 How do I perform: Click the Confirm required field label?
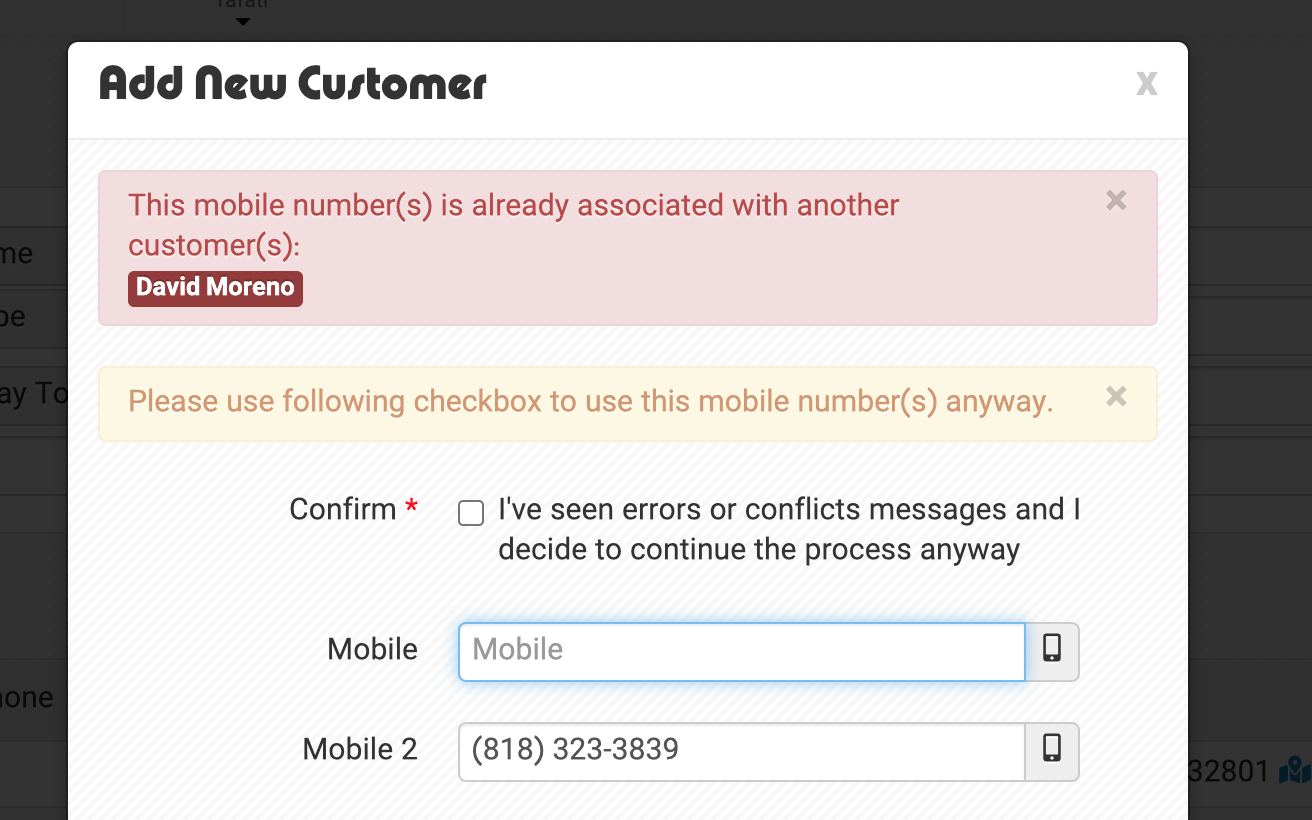click(x=354, y=509)
